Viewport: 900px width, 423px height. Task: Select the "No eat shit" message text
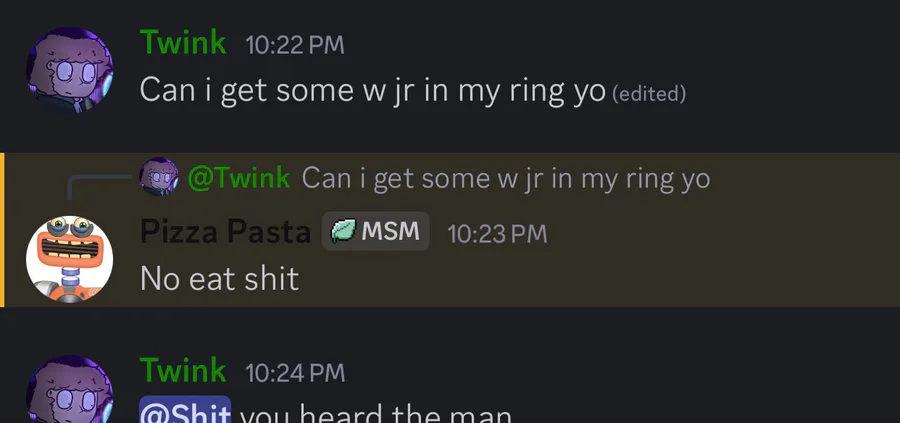coord(219,278)
